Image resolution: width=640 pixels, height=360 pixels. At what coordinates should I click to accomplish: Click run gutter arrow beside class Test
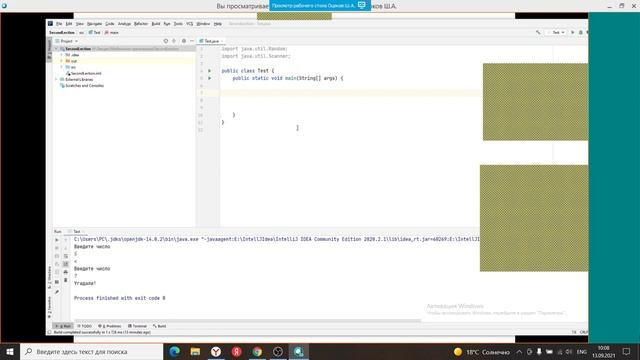210,71
